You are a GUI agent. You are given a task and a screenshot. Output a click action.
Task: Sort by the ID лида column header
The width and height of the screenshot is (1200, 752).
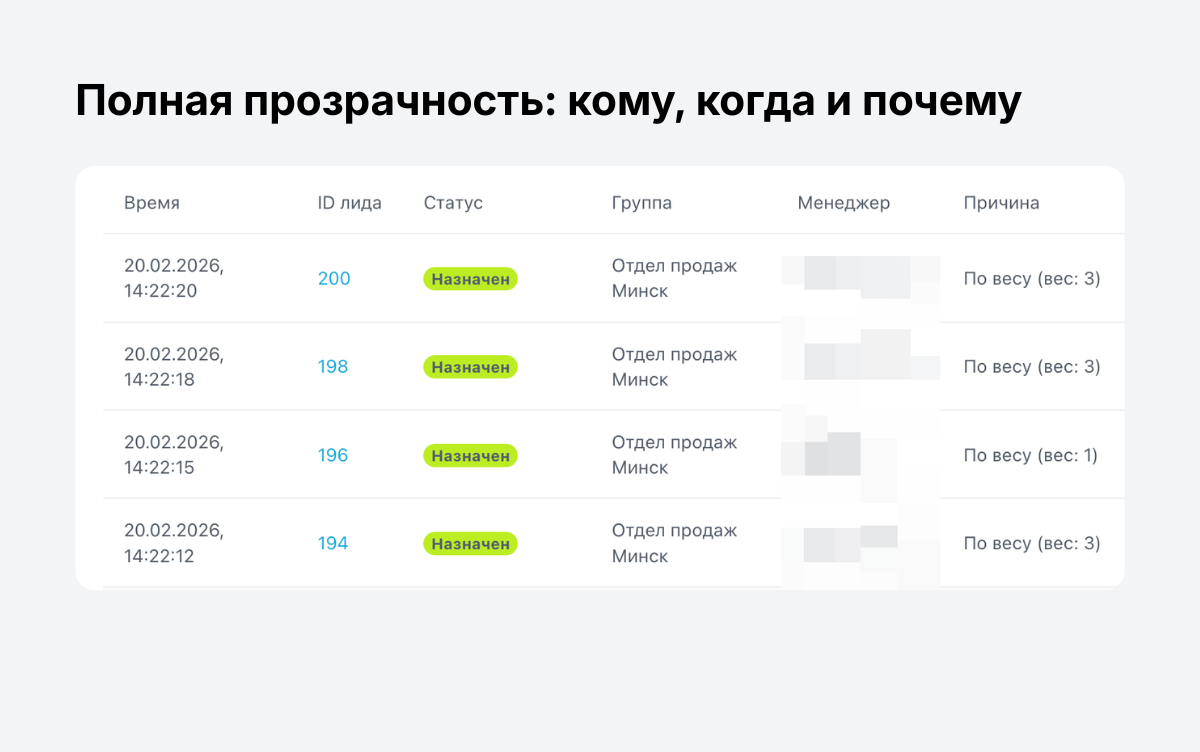point(349,203)
